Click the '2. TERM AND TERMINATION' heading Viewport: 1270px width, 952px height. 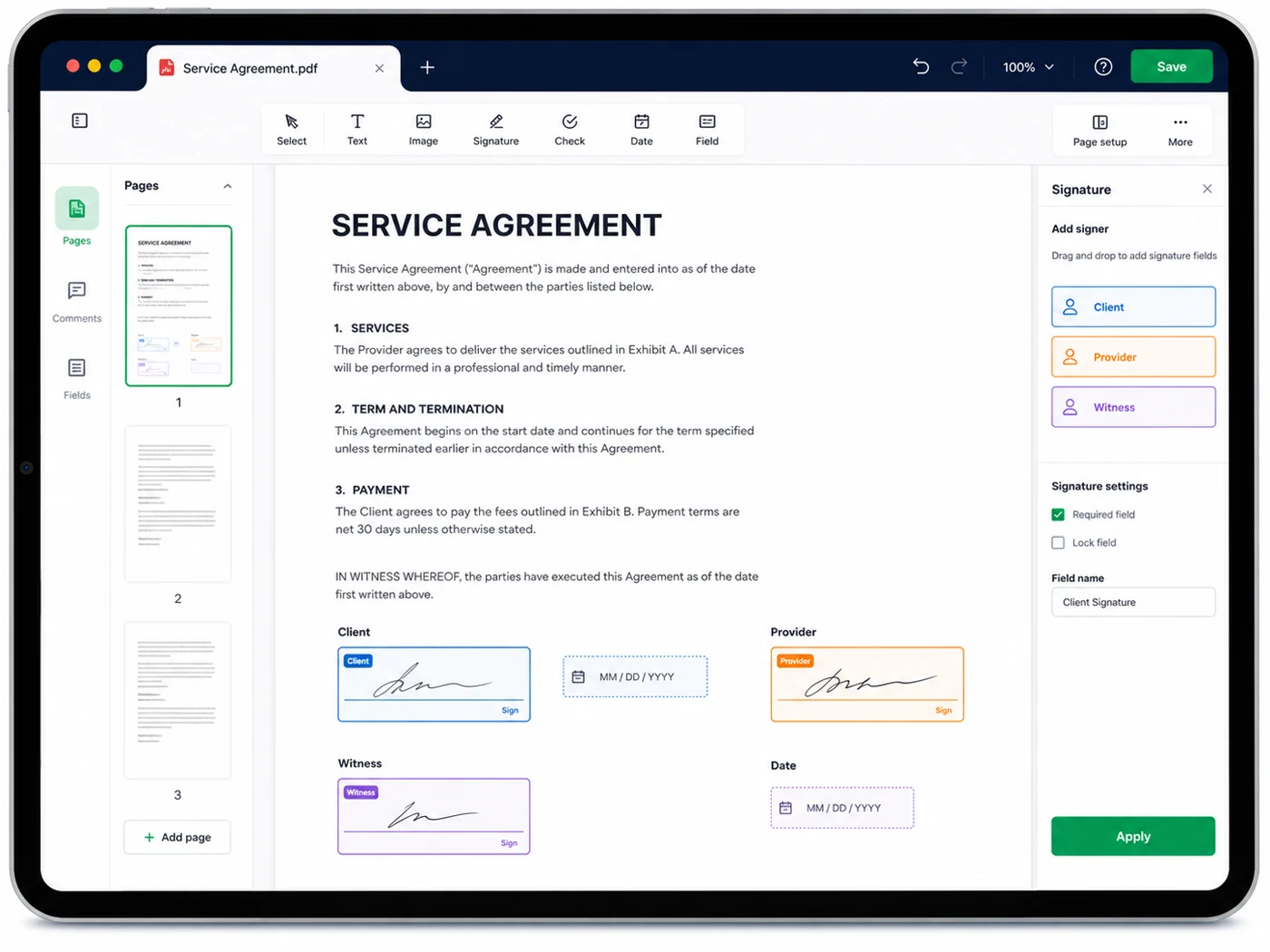tap(419, 409)
